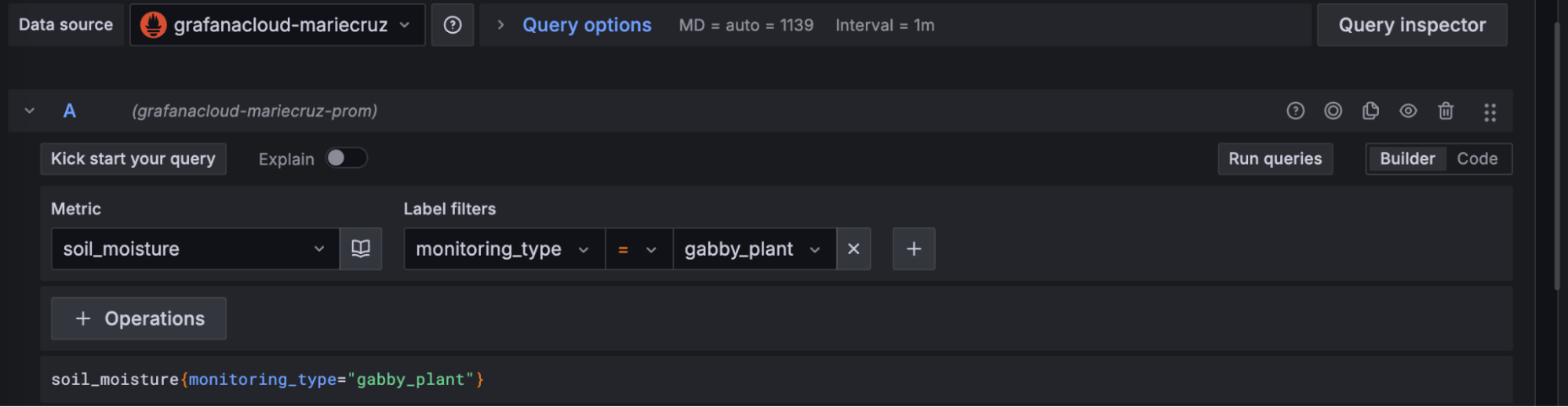Viewport: 1568px width, 407px height.
Task: Open the gabby_plant label value dropdown
Action: [753, 249]
